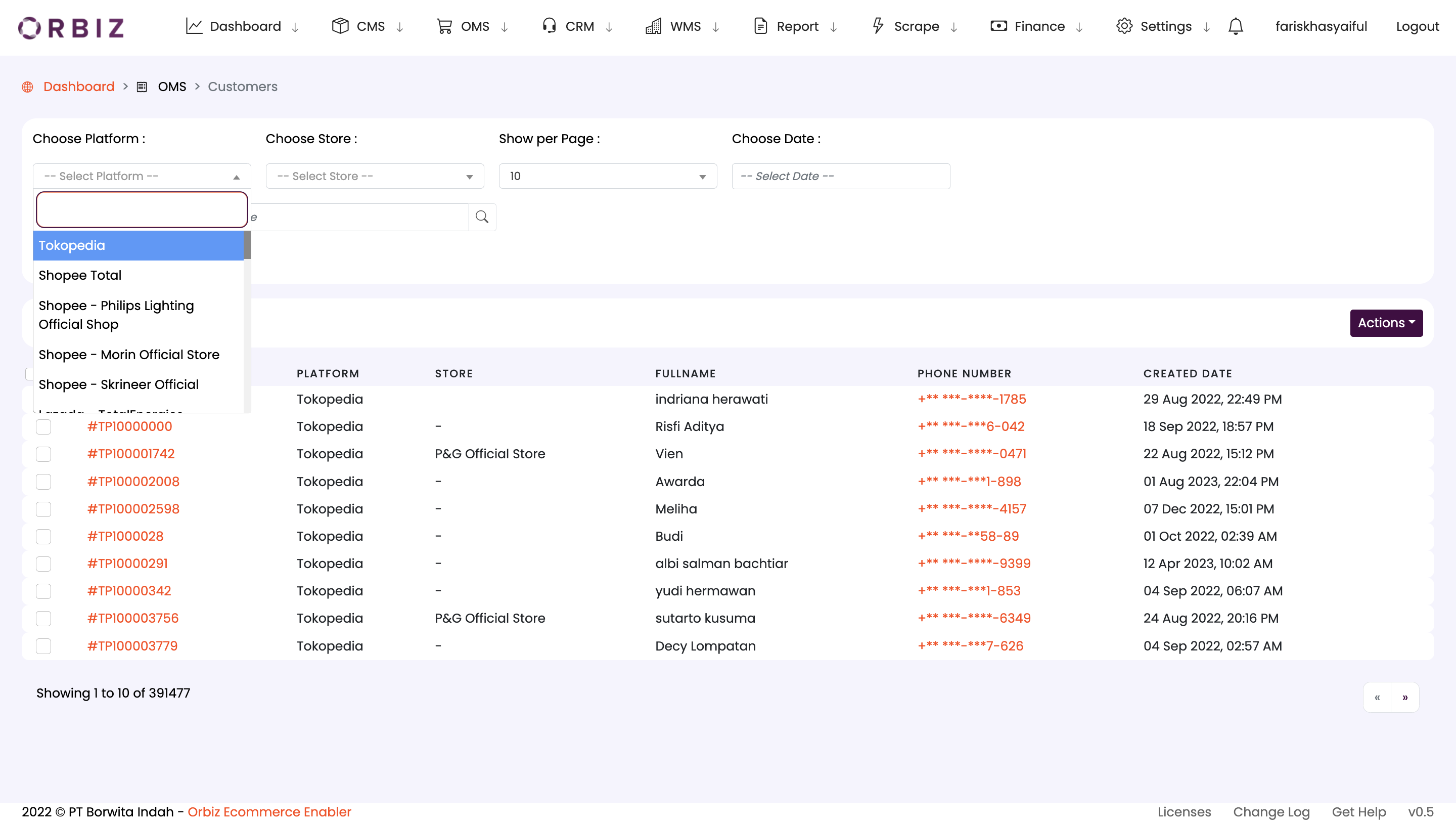Open the Dashboard menu
Image resolution: width=1456 pixels, height=822 pixels.
pyautogui.click(x=243, y=26)
